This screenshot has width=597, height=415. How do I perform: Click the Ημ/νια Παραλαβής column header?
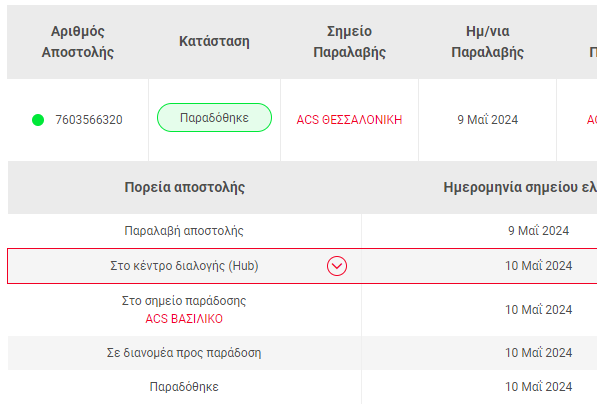coord(487,42)
